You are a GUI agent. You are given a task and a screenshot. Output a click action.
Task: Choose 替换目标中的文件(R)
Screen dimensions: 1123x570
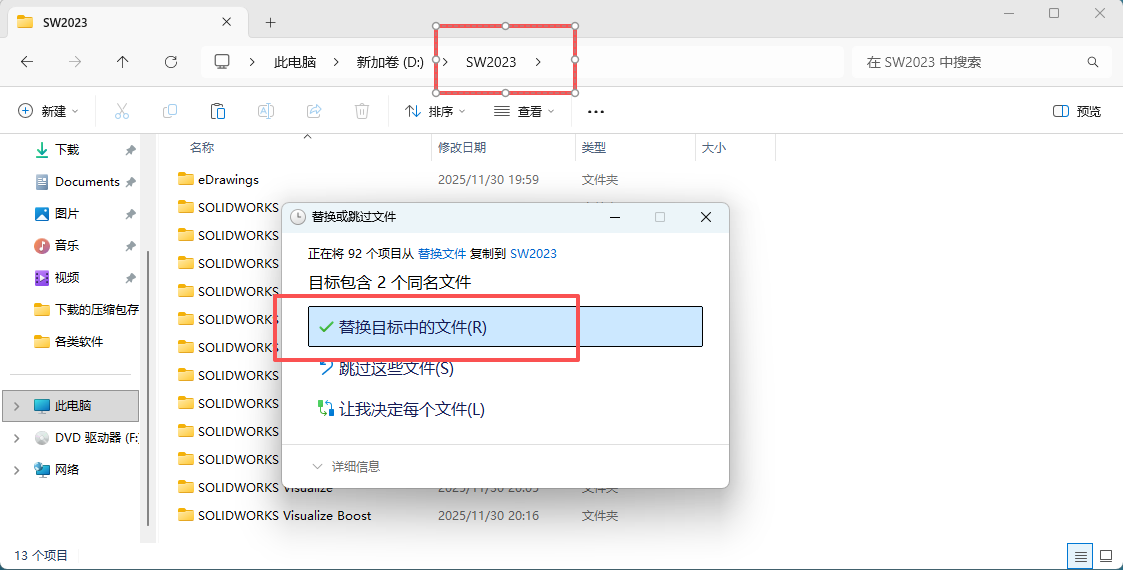[506, 327]
